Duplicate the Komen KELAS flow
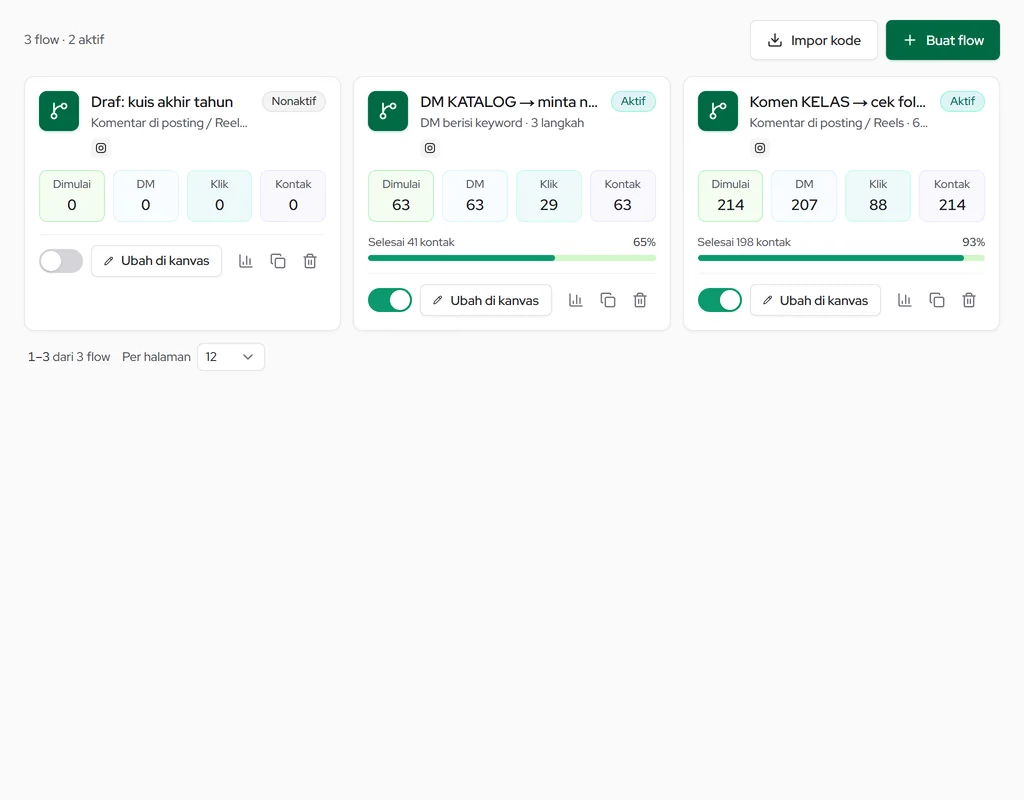Image resolution: width=1024 pixels, height=800 pixels. coord(936,300)
